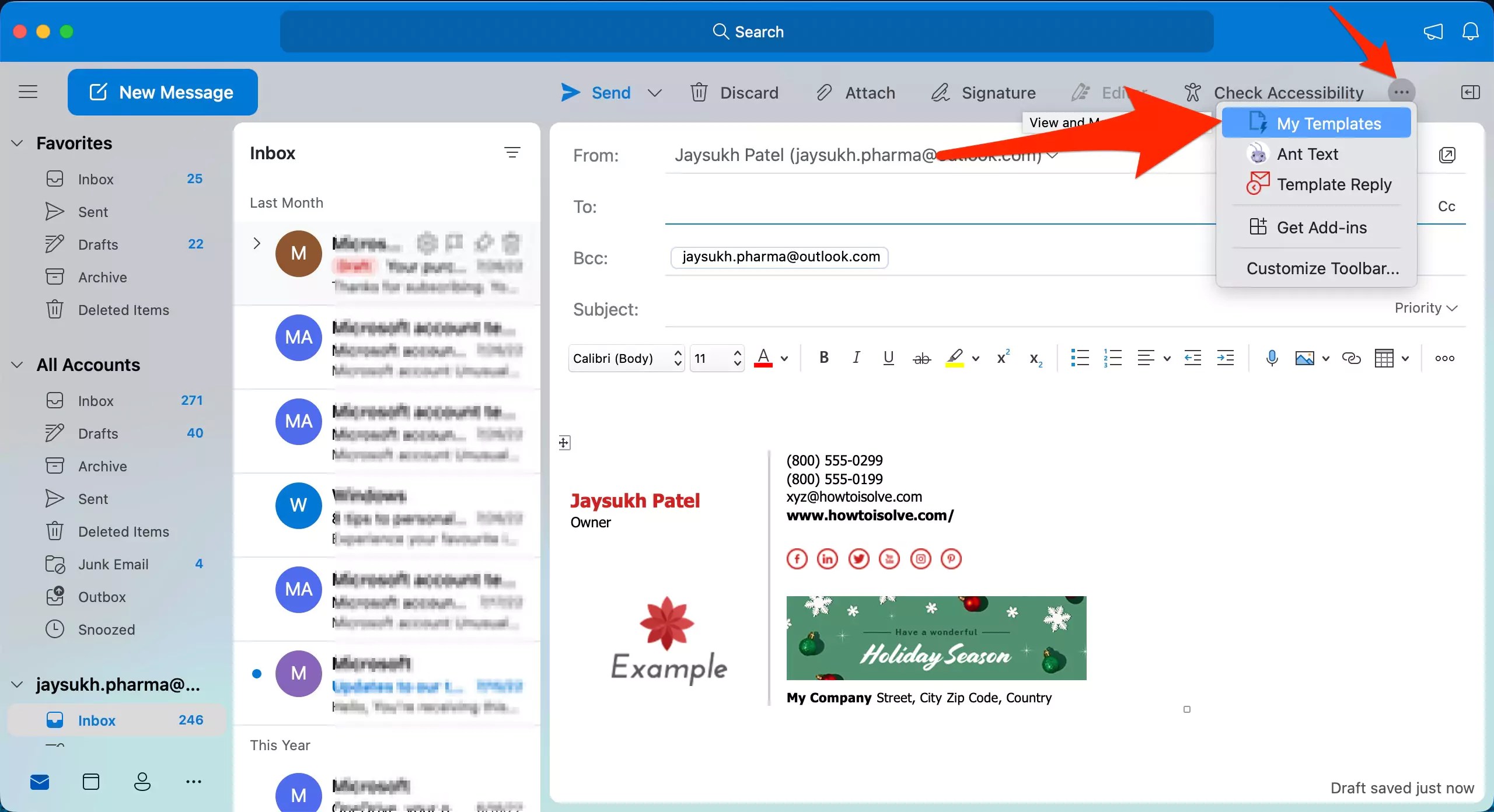Click the Cc link
Screen dimensions: 1494x812
click(x=1446, y=206)
